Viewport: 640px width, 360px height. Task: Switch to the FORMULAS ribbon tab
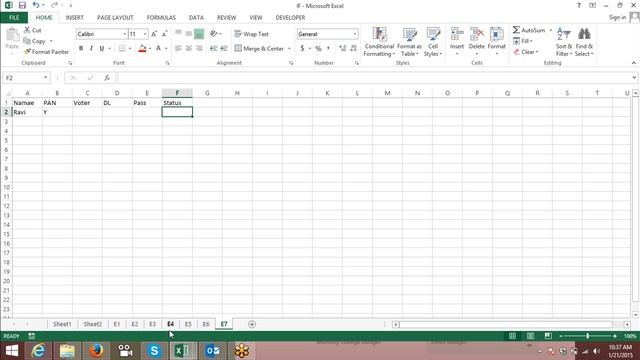161,18
